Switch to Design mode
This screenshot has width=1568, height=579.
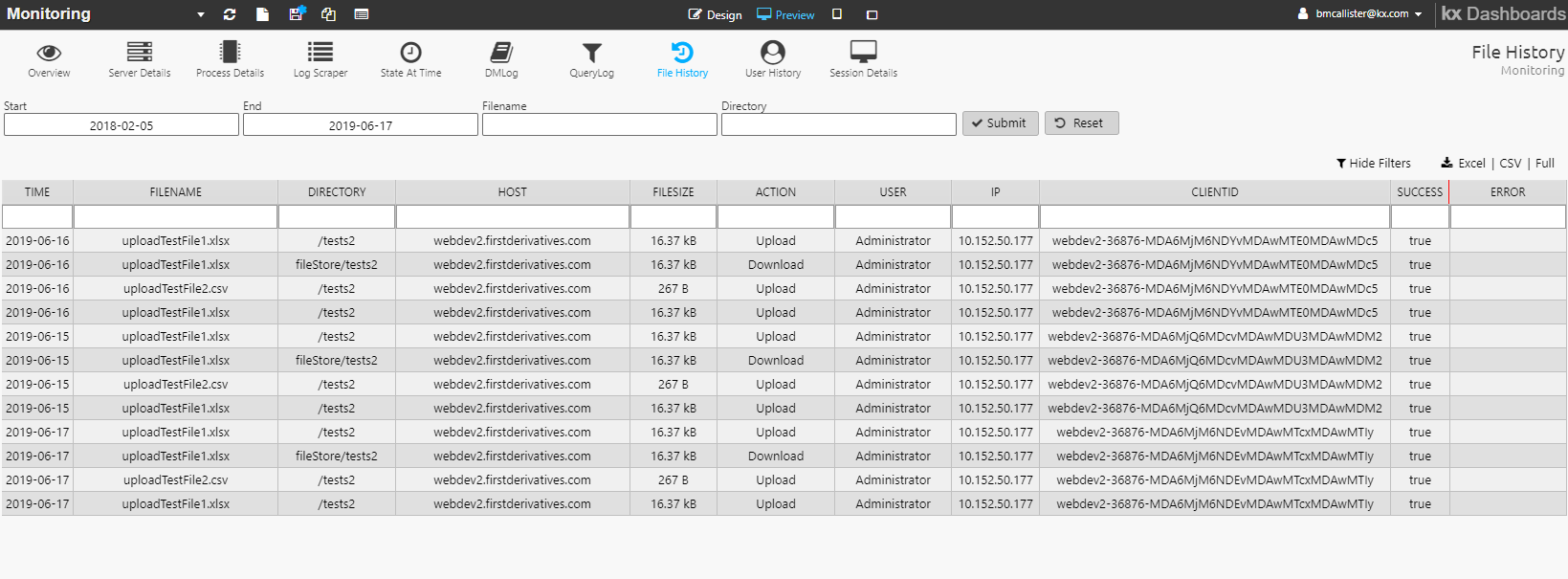715,14
